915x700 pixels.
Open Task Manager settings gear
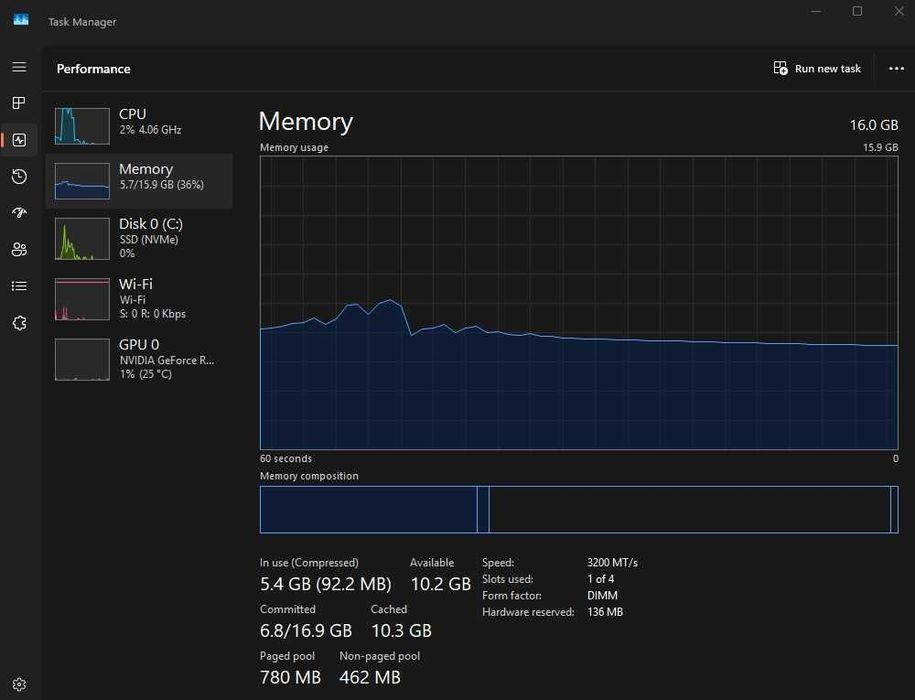(x=19, y=684)
